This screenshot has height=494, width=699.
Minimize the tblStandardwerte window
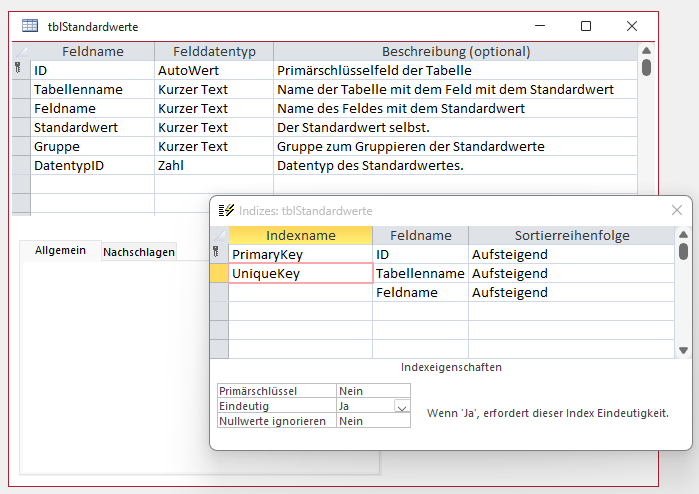click(x=540, y=26)
